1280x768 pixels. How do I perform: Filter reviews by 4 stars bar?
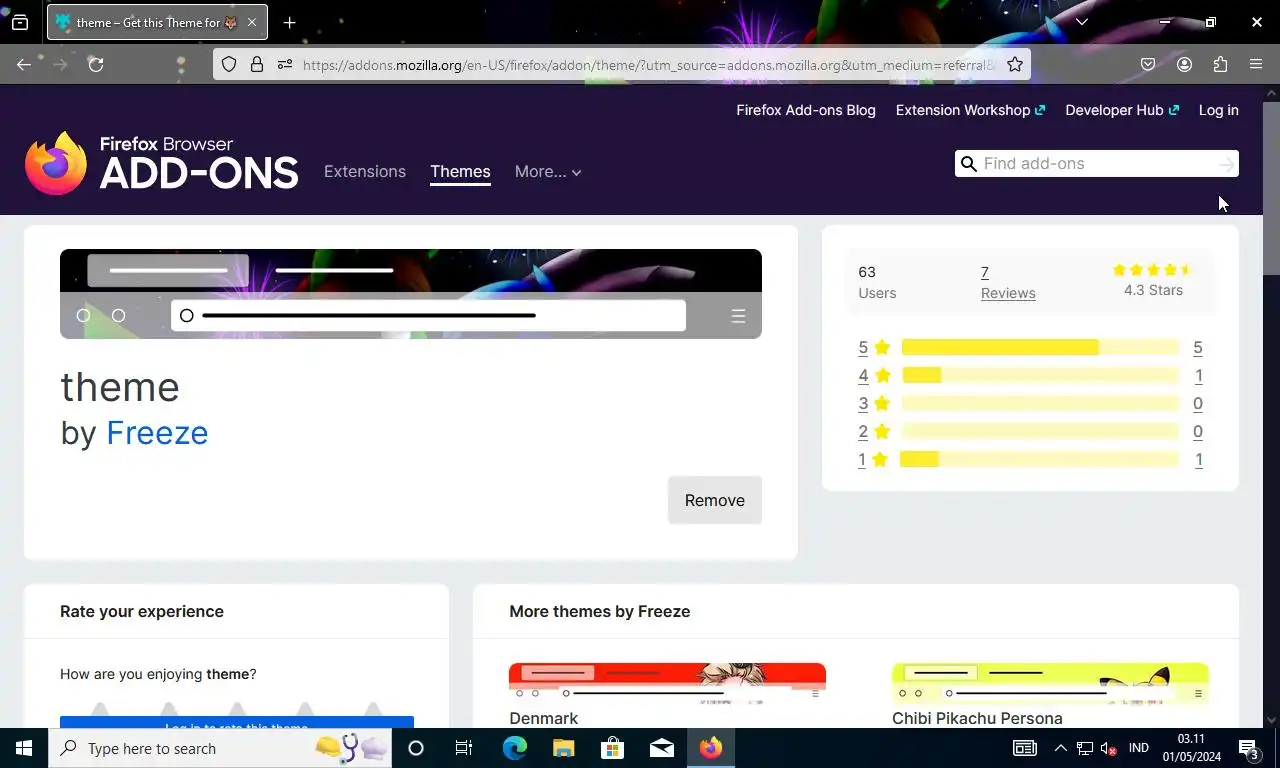[1040, 375]
